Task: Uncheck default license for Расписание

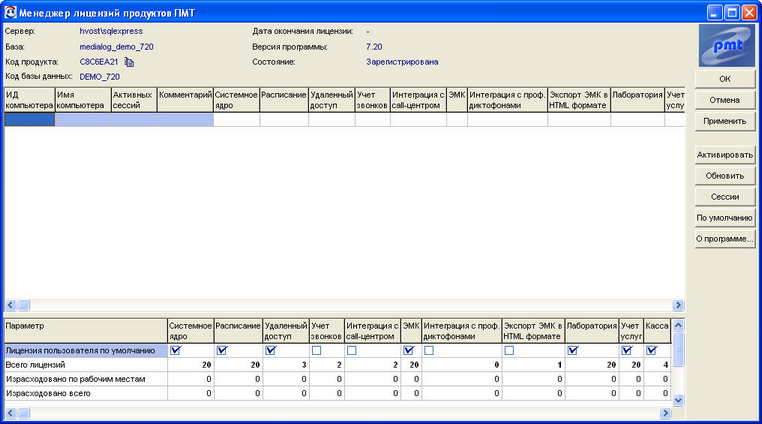Action: coord(222,350)
